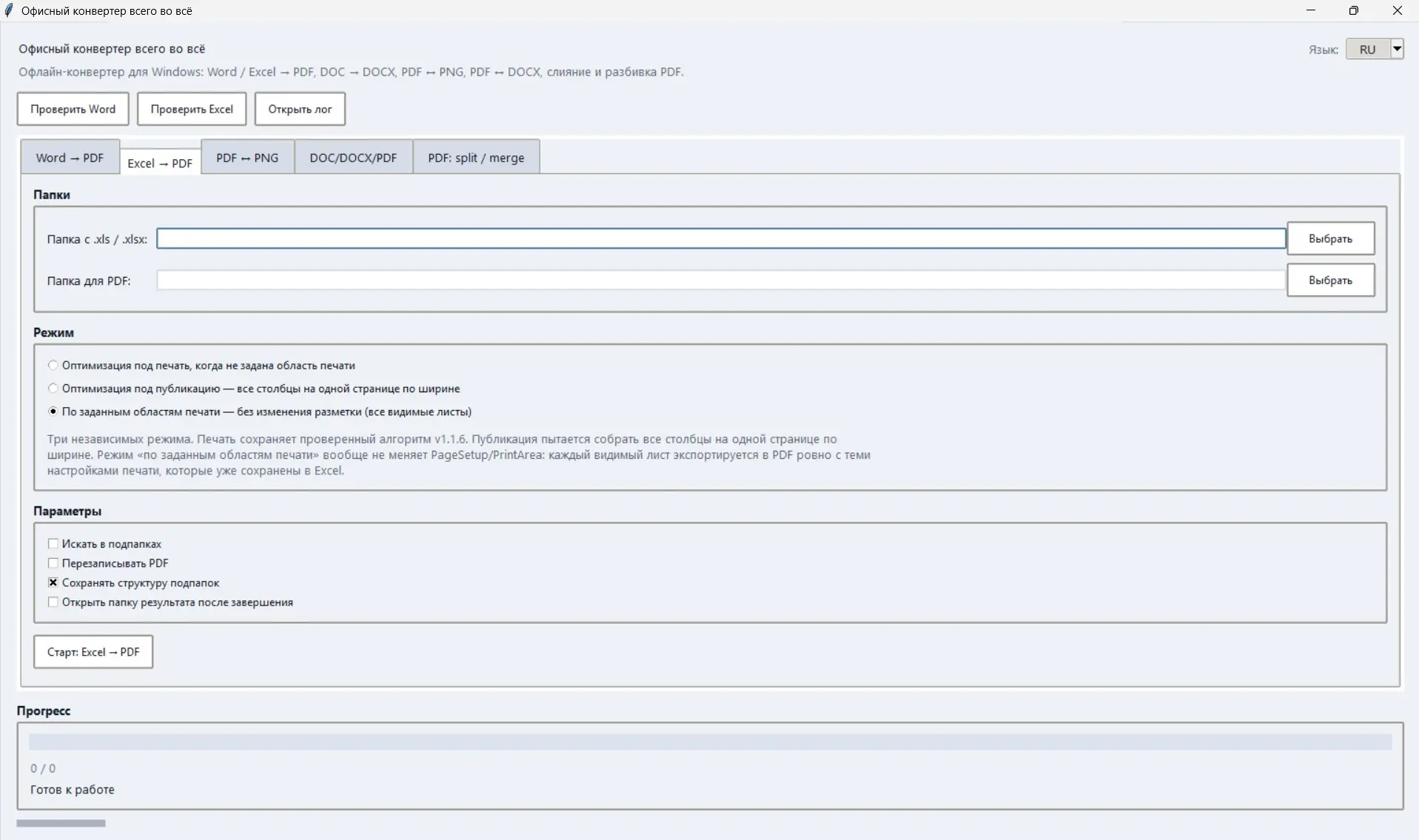Focus the 'Папка с .xls / .xlsx' input field

(721, 238)
